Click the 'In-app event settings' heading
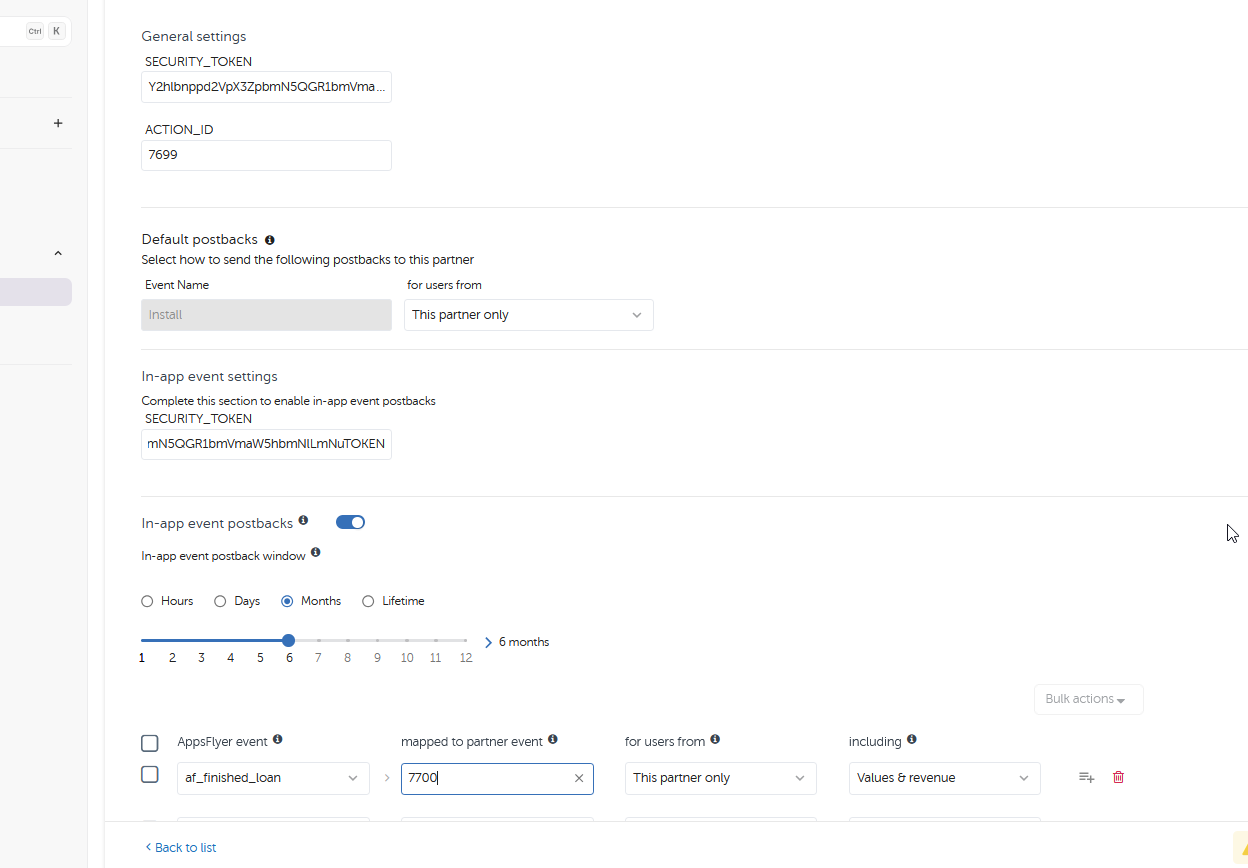 click(210, 377)
